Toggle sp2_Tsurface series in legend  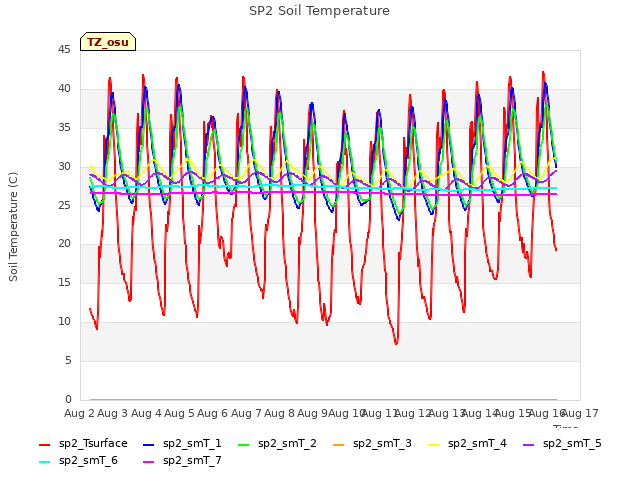click(x=83, y=444)
